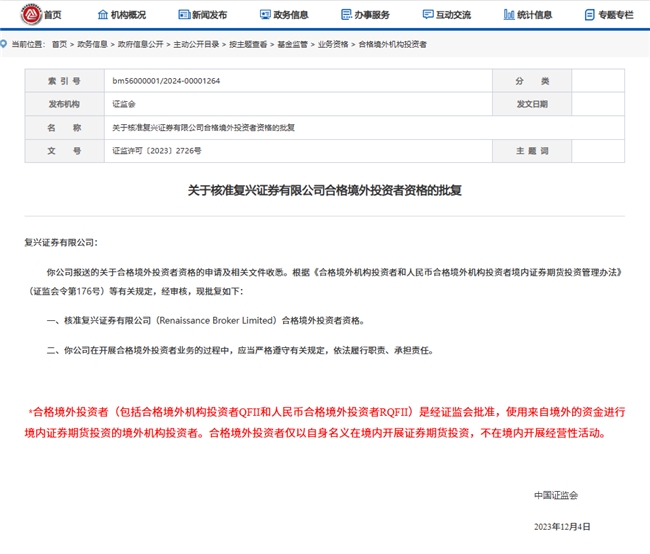
Task: Click 合格境外机构投资者 breadcrumb item
Action: tap(392, 45)
